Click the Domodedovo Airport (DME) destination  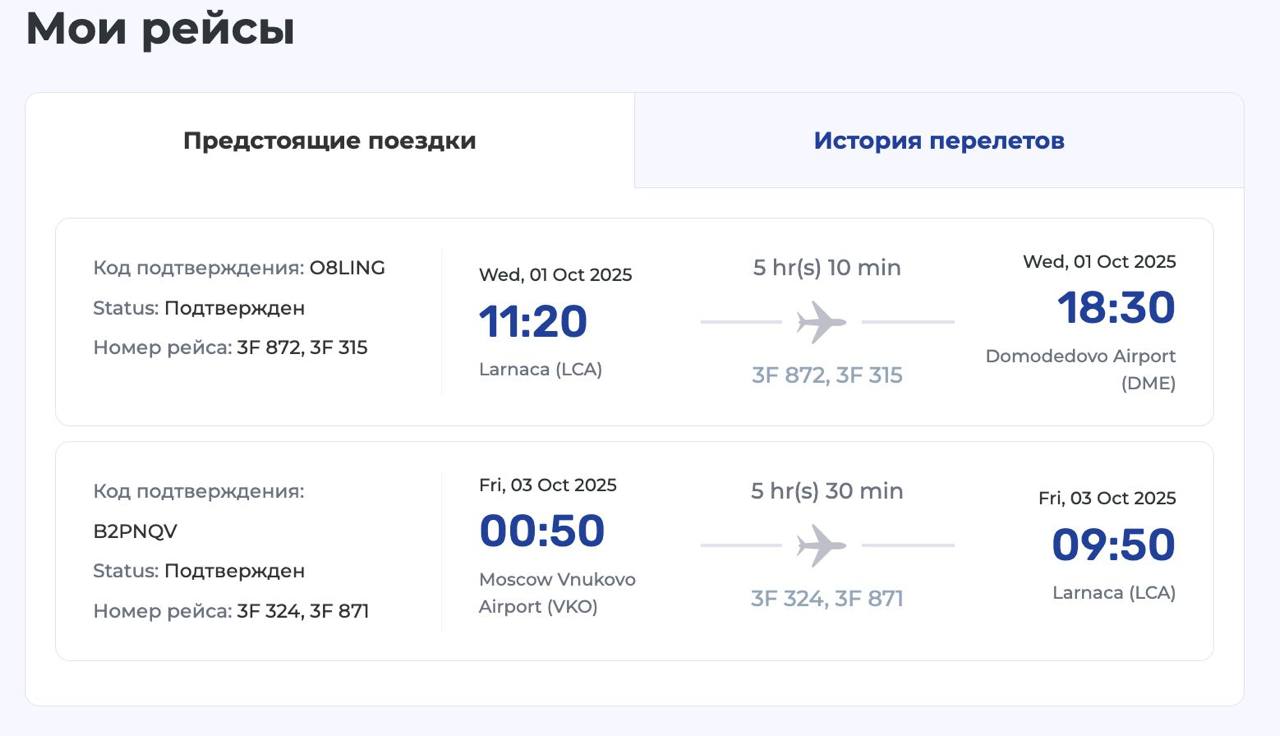pyautogui.click(x=1080, y=369)
